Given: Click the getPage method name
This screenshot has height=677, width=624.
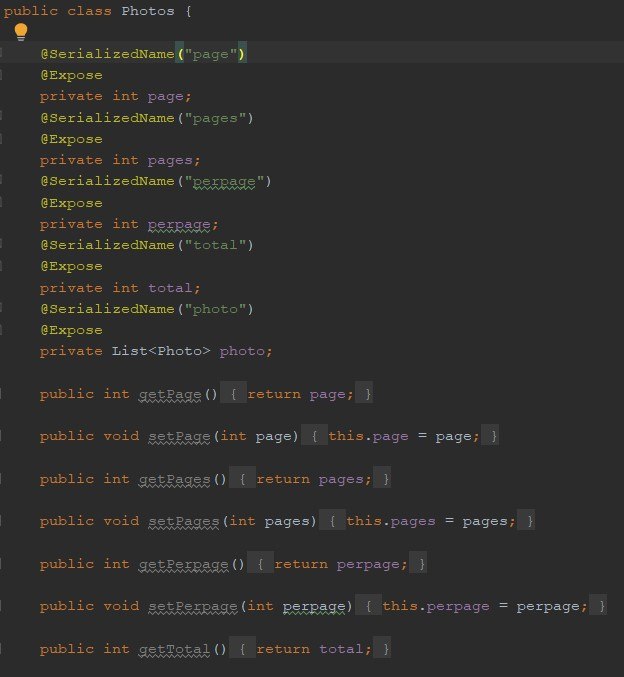Looking at the screenshot, I should point(170,394).
